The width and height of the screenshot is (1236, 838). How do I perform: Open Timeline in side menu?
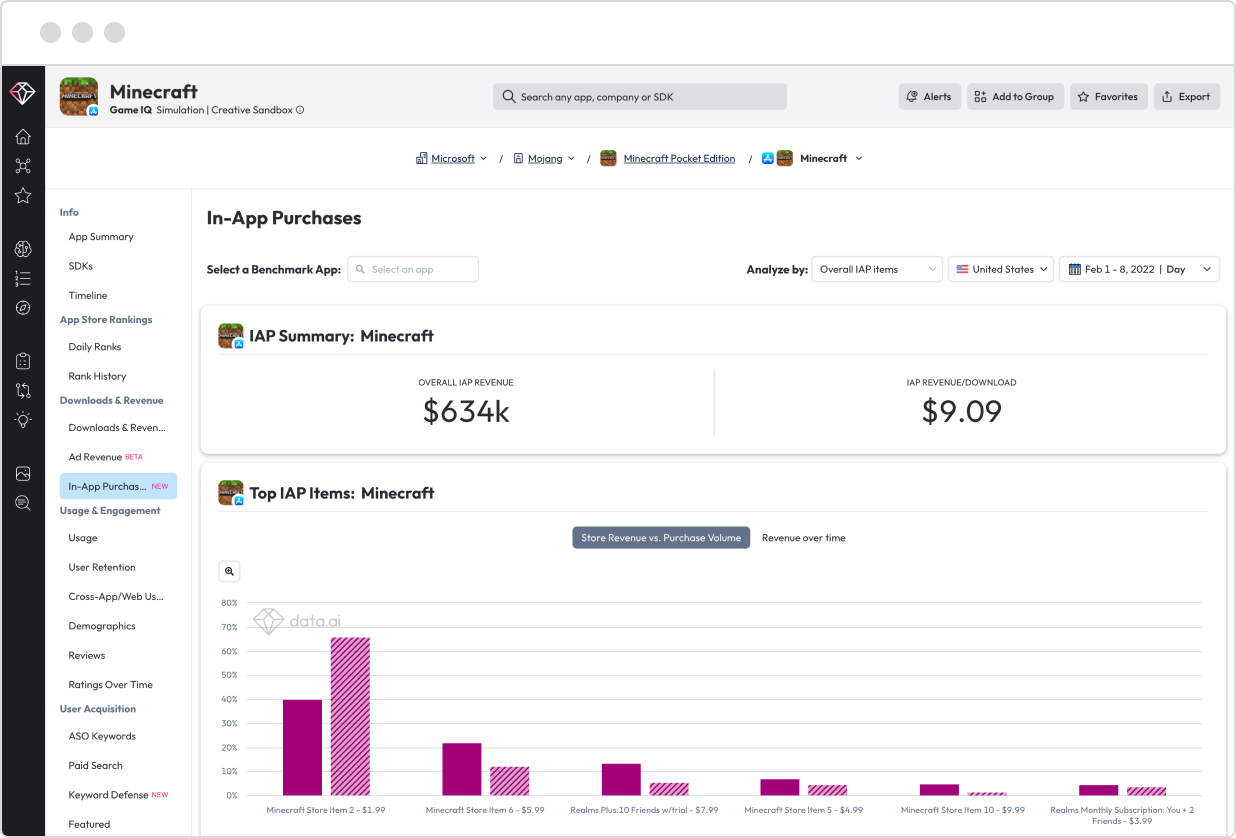88,296
